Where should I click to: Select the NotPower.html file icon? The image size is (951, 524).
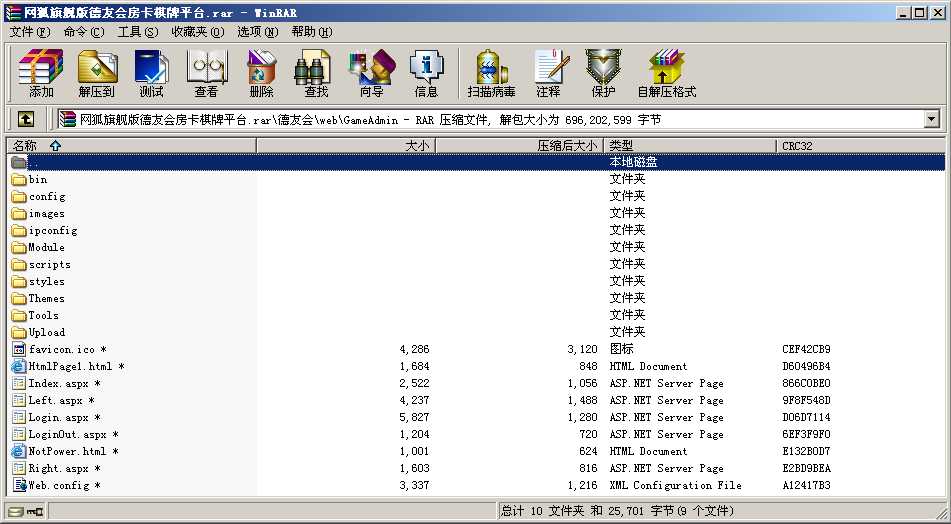click(x=19, y=451)
